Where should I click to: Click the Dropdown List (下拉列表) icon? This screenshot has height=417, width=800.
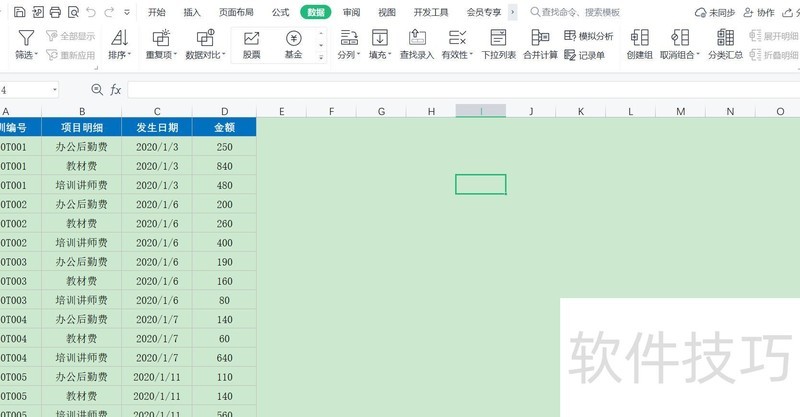point(498,38)
